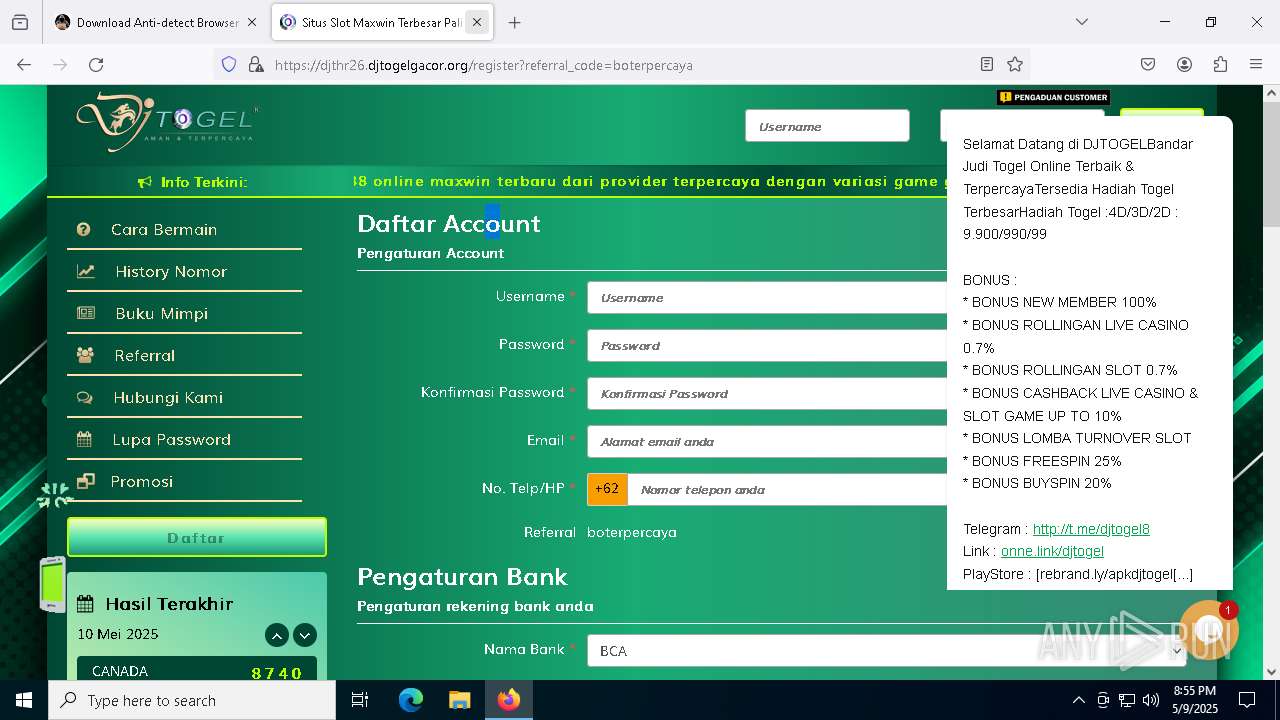Toggle reader view icon
The image size is (1280, 720).
pyautogui.click(x=986, y=65)
